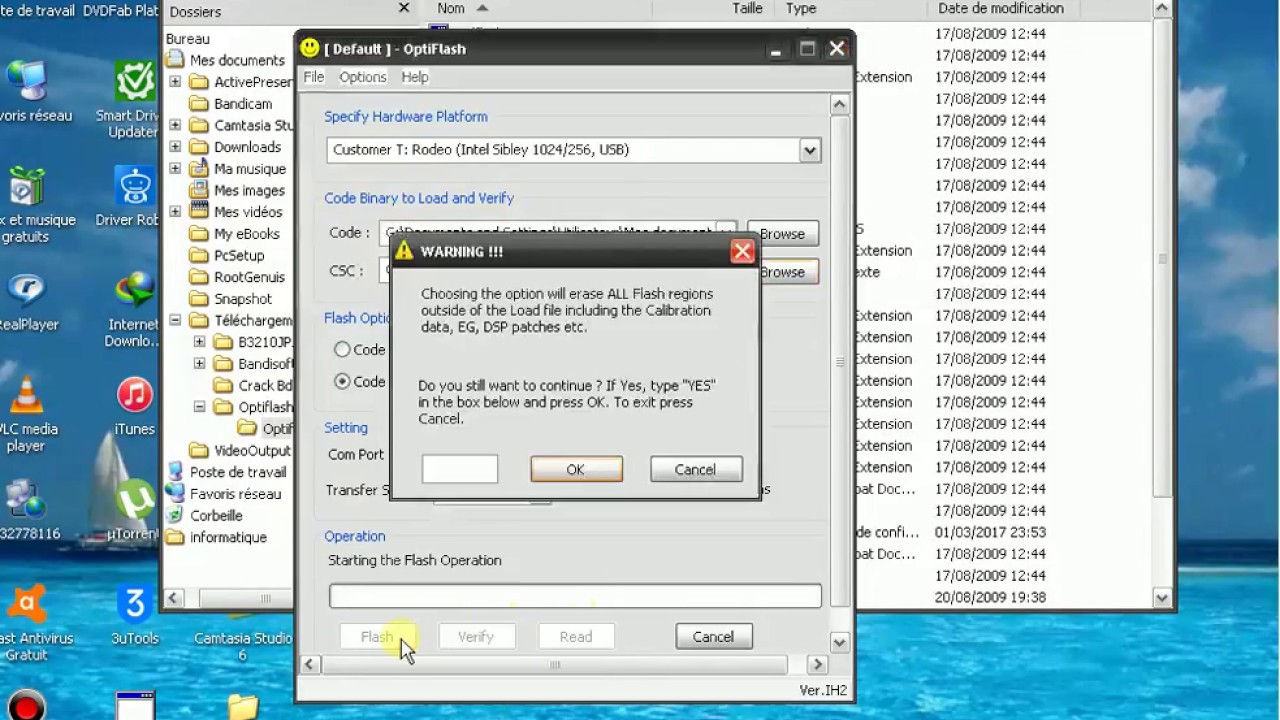Click Cancel in the WARNING dialog
1280x720 pixels.
pos(695,470)
